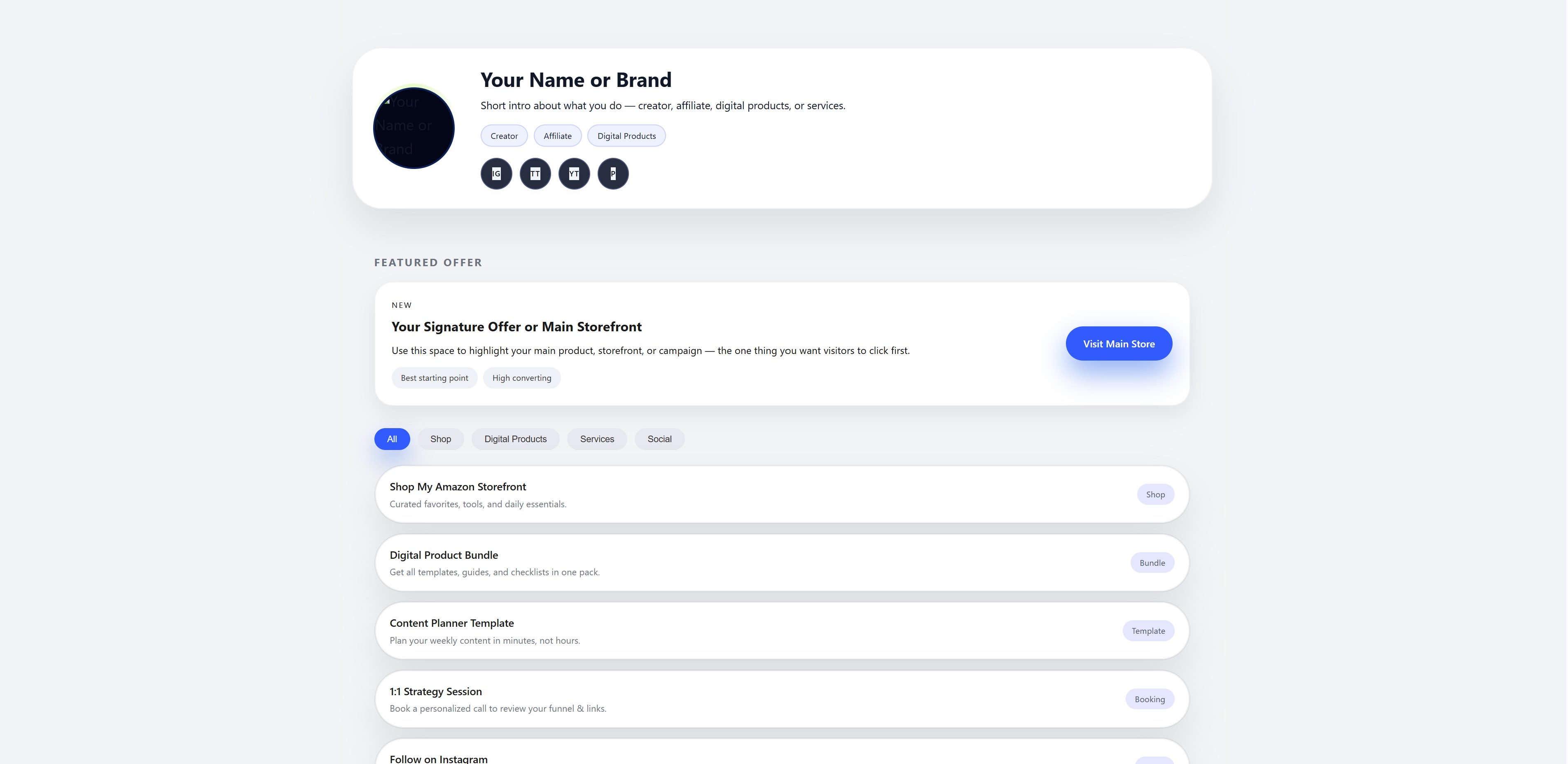1568x764 pixels.
Task: Select the Services filter
Action: click(x=596, y=438)
